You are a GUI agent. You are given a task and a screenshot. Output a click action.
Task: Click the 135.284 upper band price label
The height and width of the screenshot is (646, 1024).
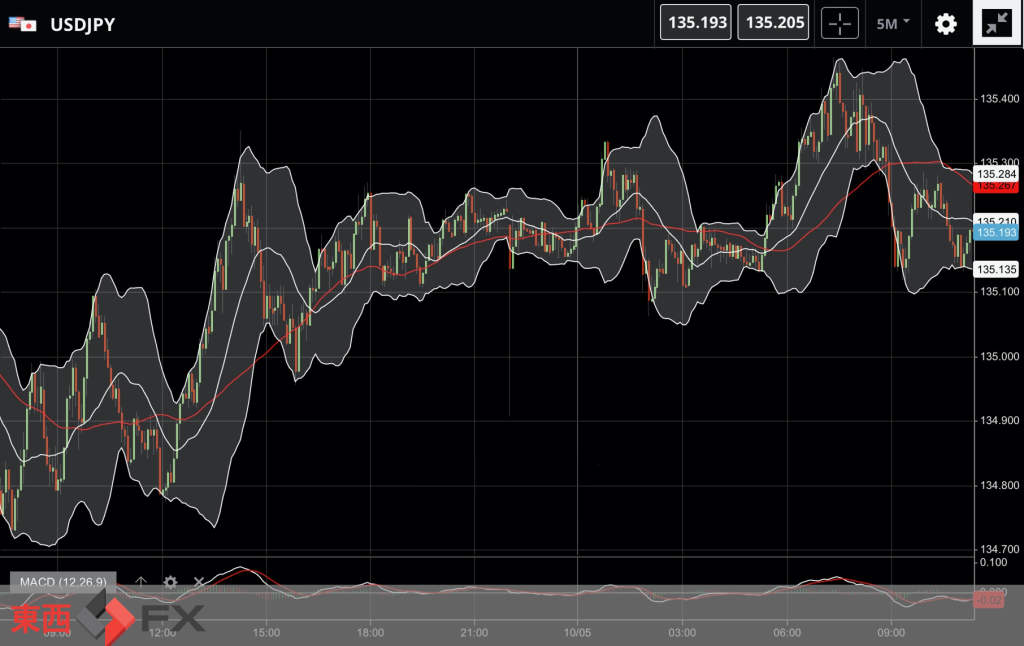click(x=996, y=174)
